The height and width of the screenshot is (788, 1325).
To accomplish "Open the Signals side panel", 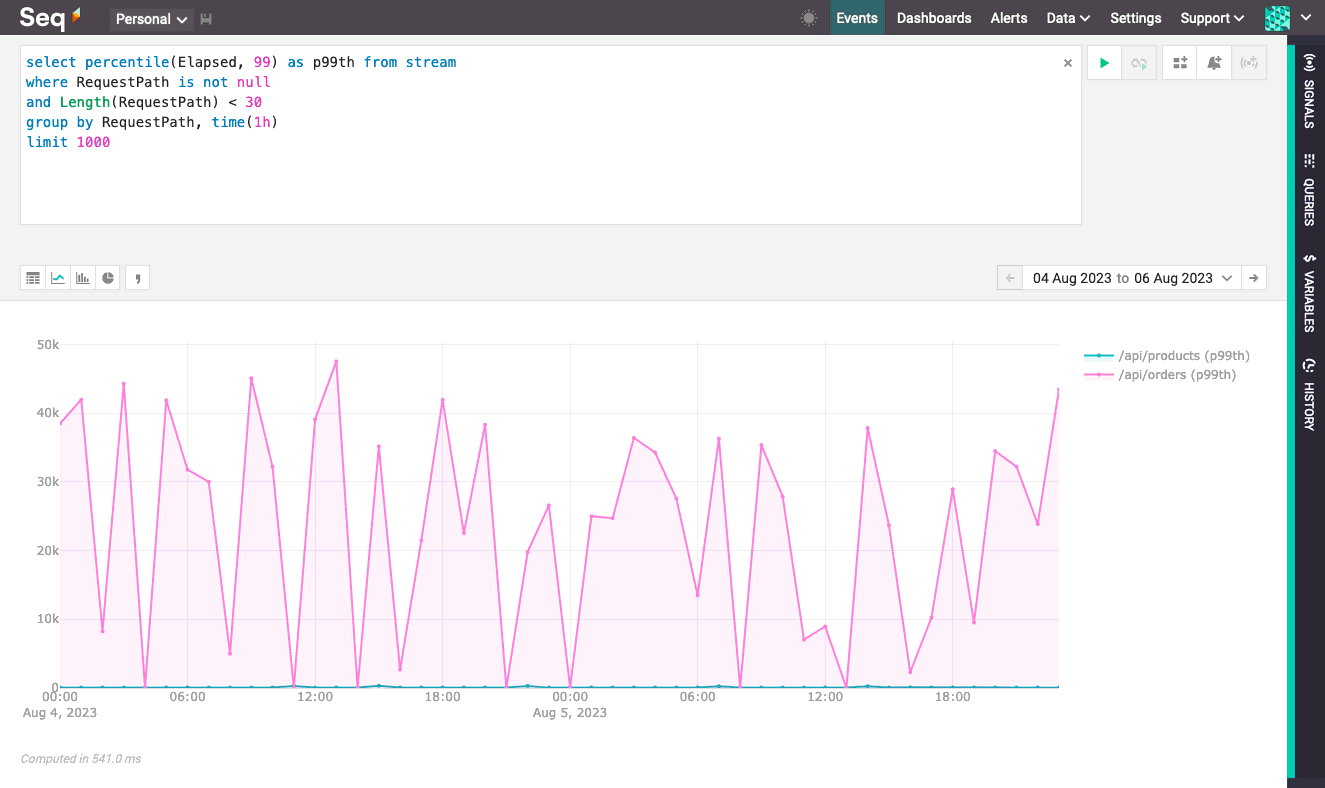I will [x=1309, y=91].
